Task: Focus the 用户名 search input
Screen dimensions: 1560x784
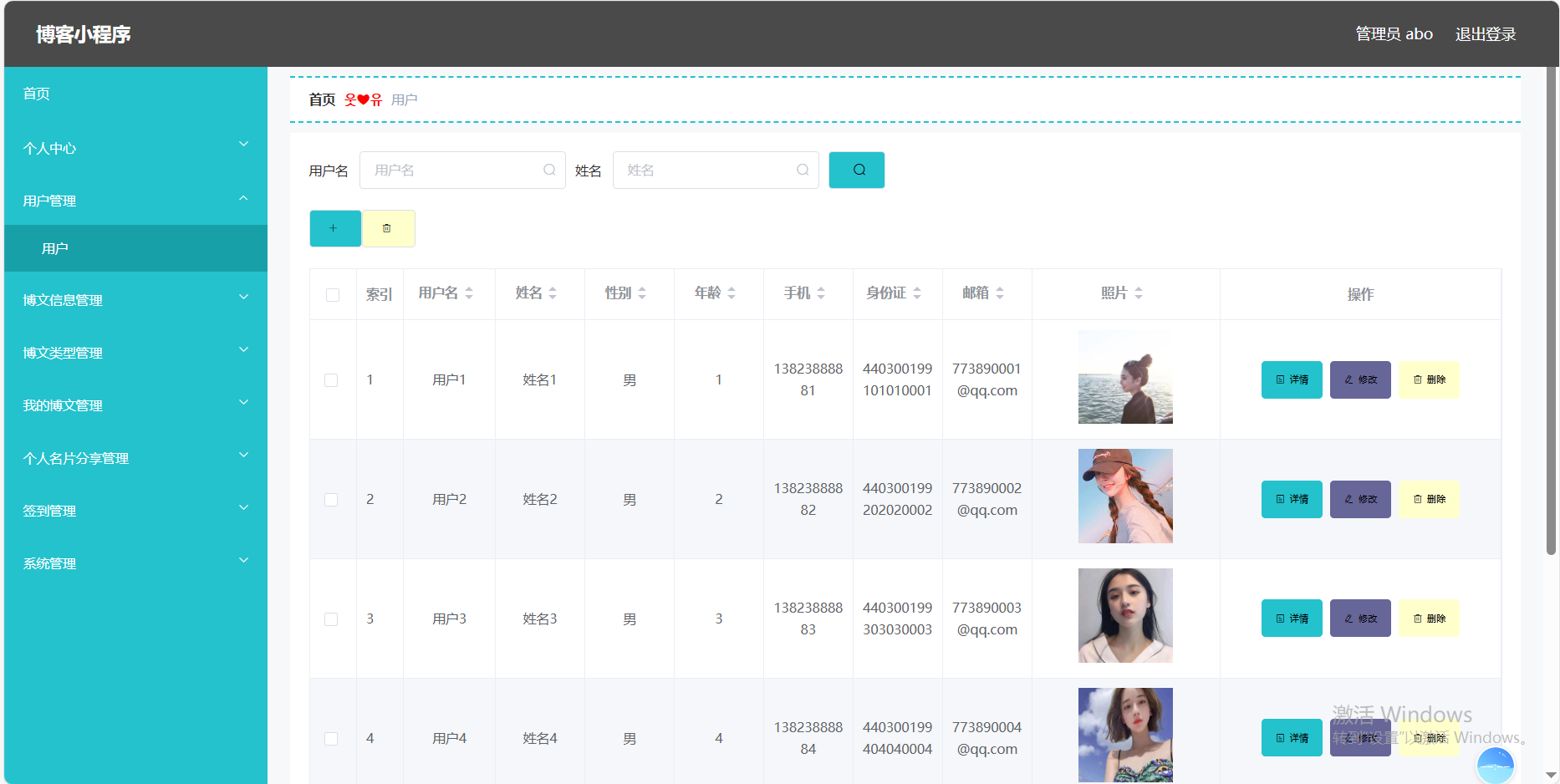Action: [x=462, y=170]
